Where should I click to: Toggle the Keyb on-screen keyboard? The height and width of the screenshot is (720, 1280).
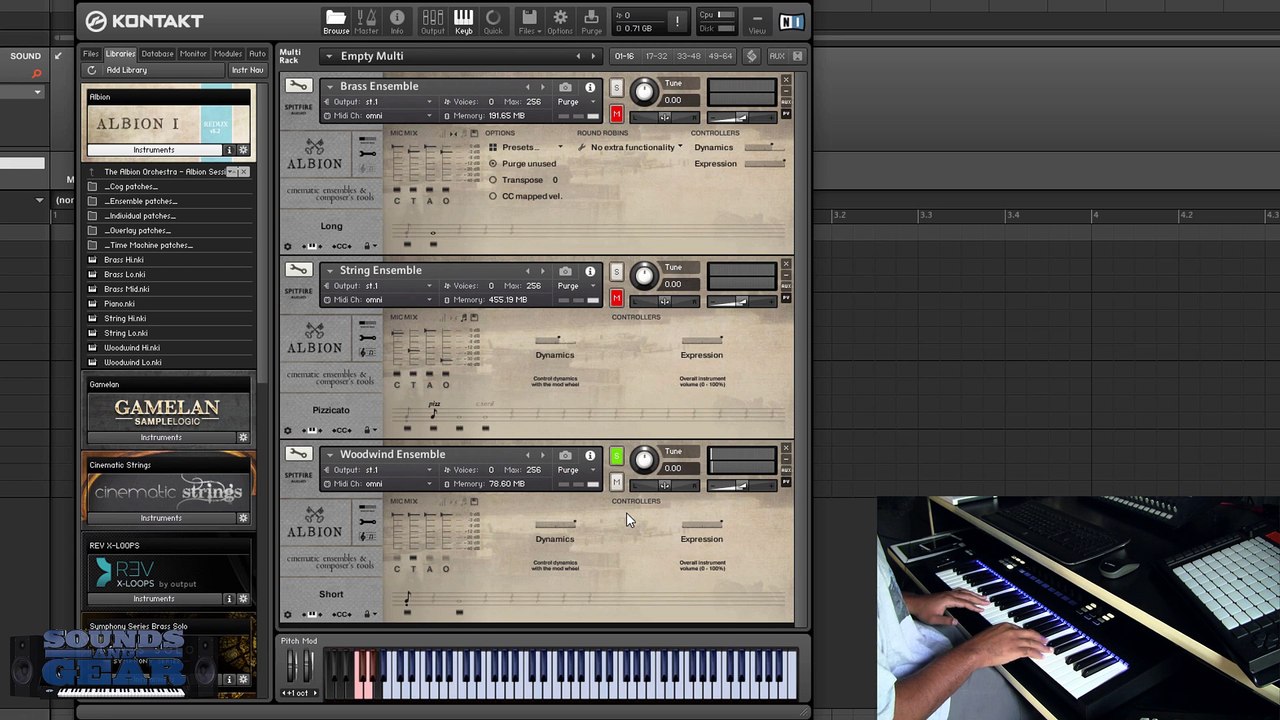pos(464,21)
